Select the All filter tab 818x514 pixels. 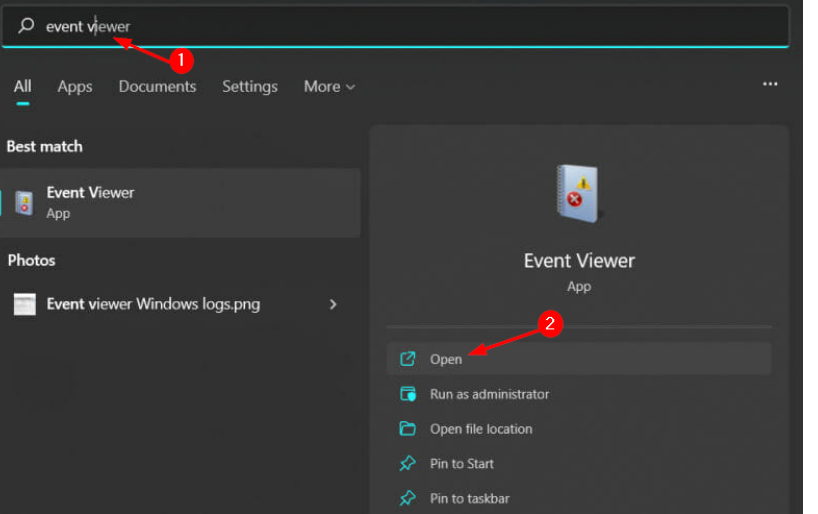click(22, 87)
